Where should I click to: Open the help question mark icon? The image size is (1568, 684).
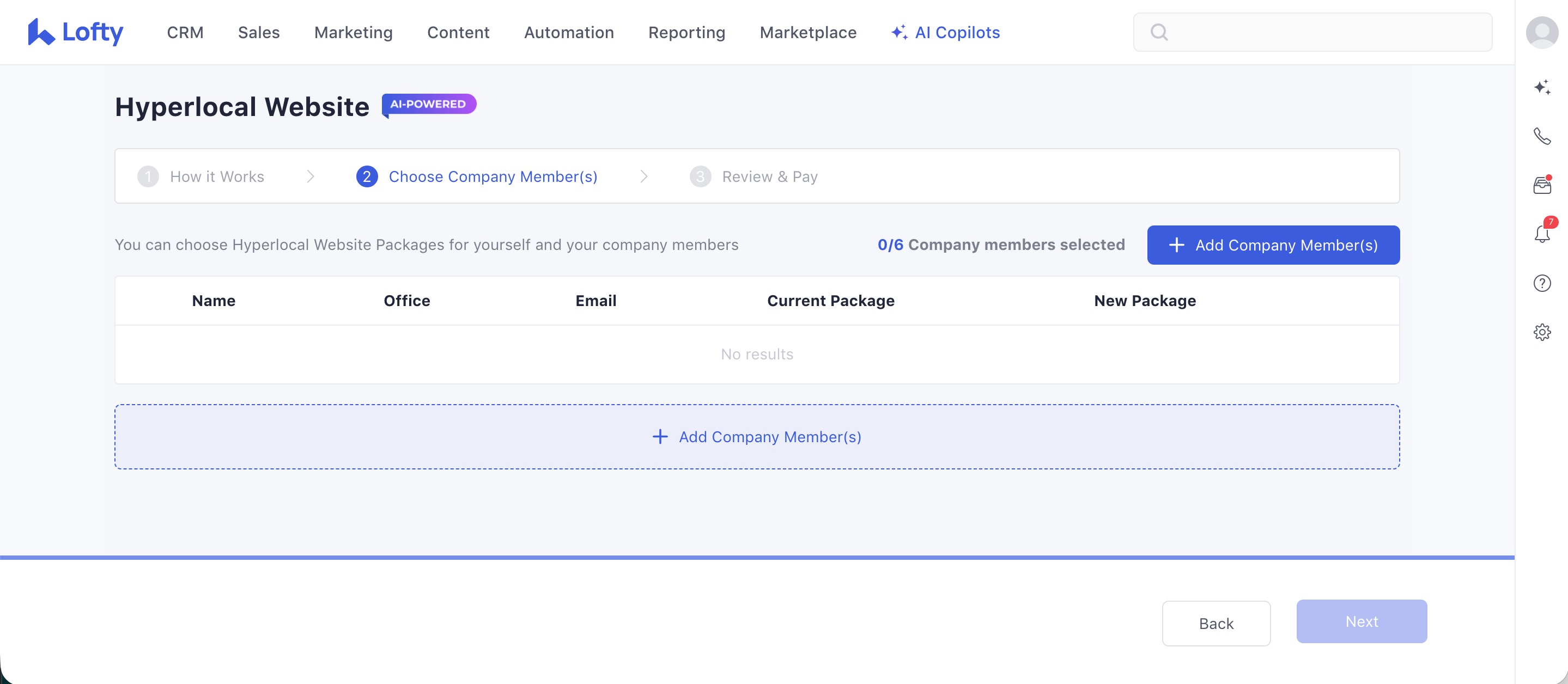point(1541,283)
